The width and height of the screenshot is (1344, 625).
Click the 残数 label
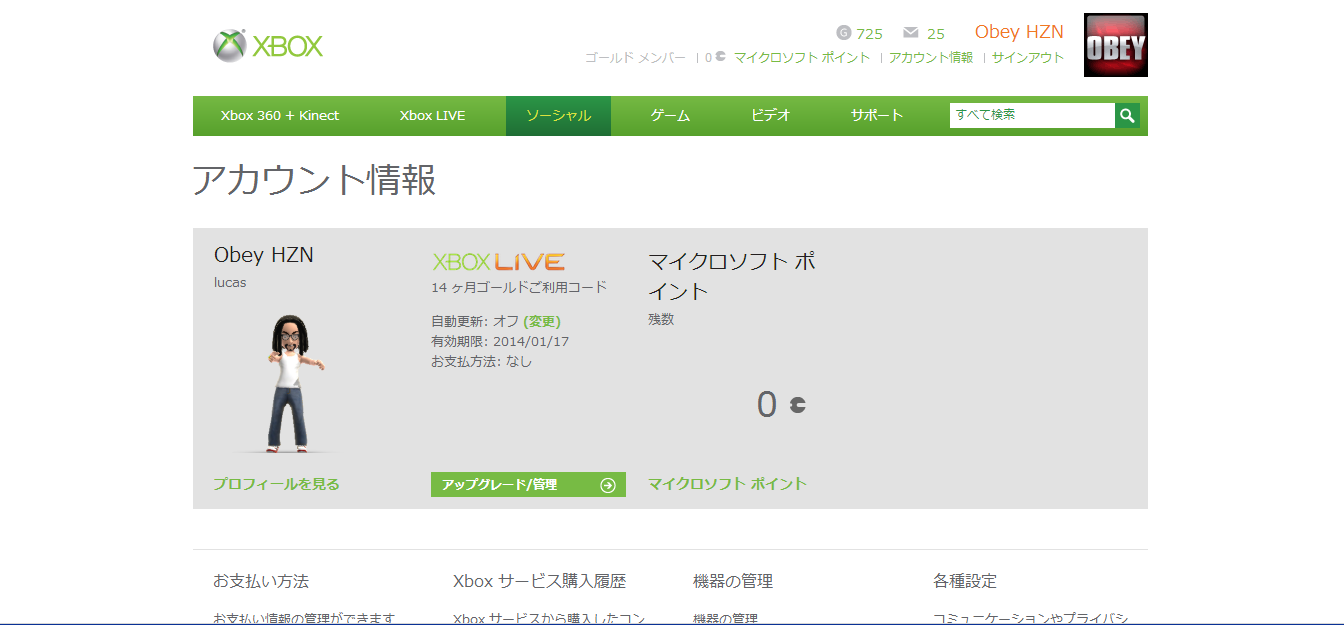click(x=661, y=320)
